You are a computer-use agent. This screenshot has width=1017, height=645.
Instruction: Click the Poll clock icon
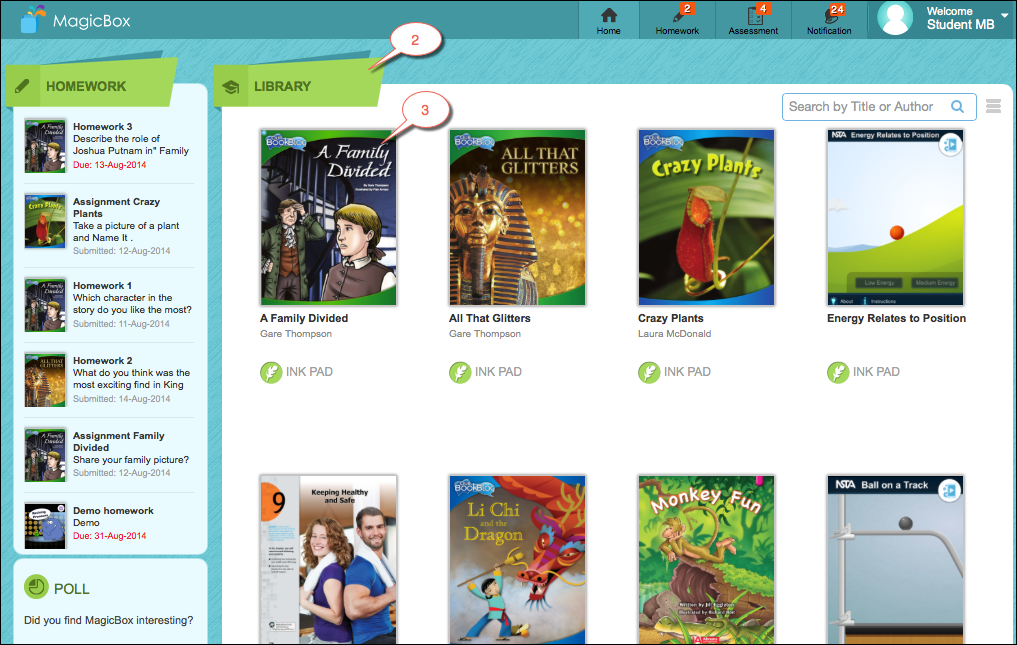click(x=36, y=587)
